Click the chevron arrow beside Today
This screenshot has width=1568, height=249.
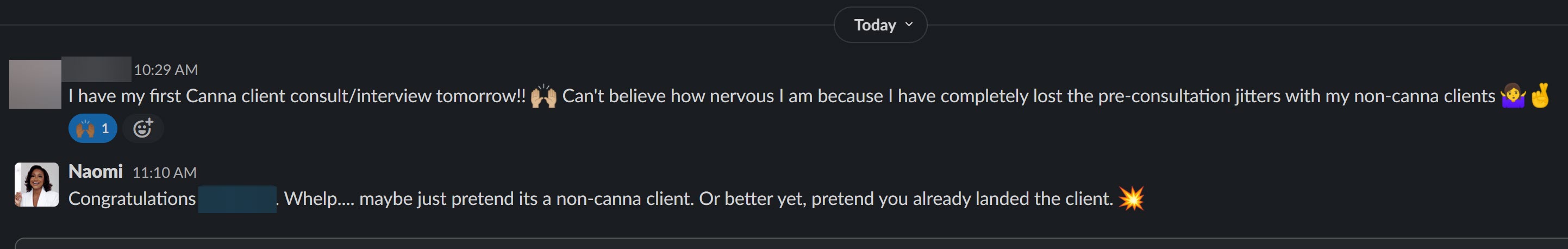coord(909,24)
